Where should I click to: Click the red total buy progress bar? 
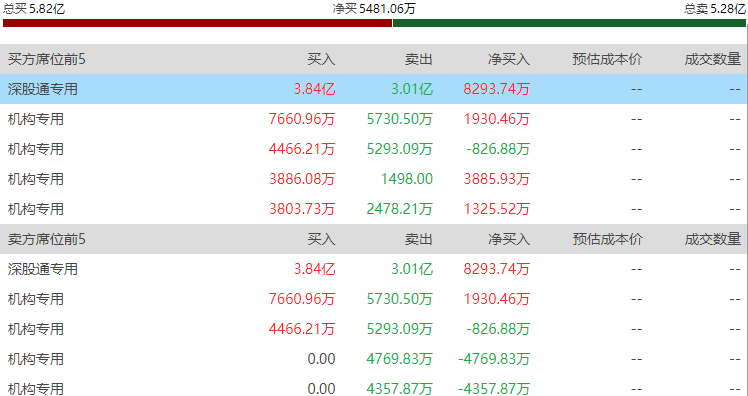click(197, 23)
